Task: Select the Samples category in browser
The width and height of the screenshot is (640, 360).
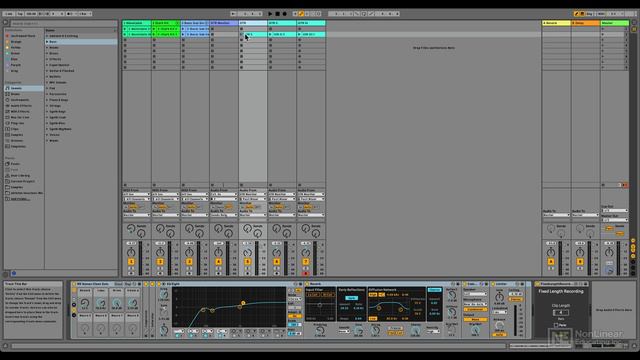Action: (x=24, y=135)
